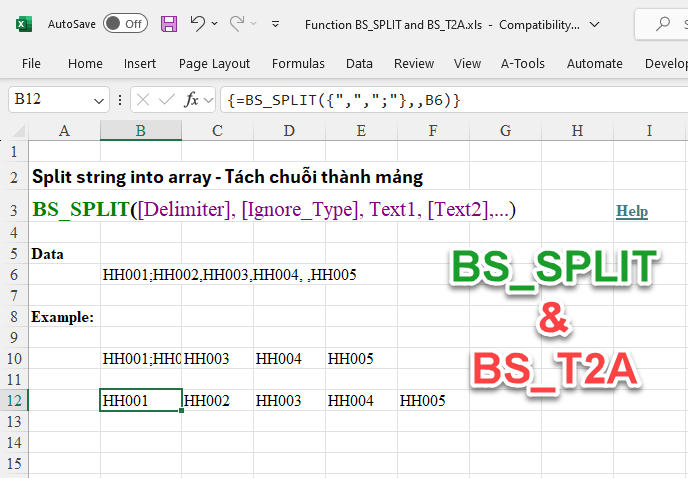Open the Redo history dropdown arrow

click(254, 23)
